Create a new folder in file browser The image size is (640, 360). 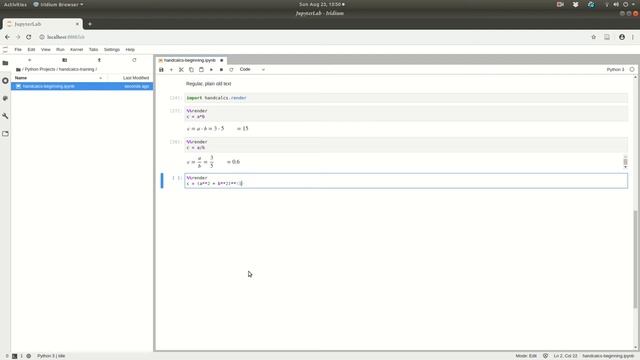click(x=64, y=60)
